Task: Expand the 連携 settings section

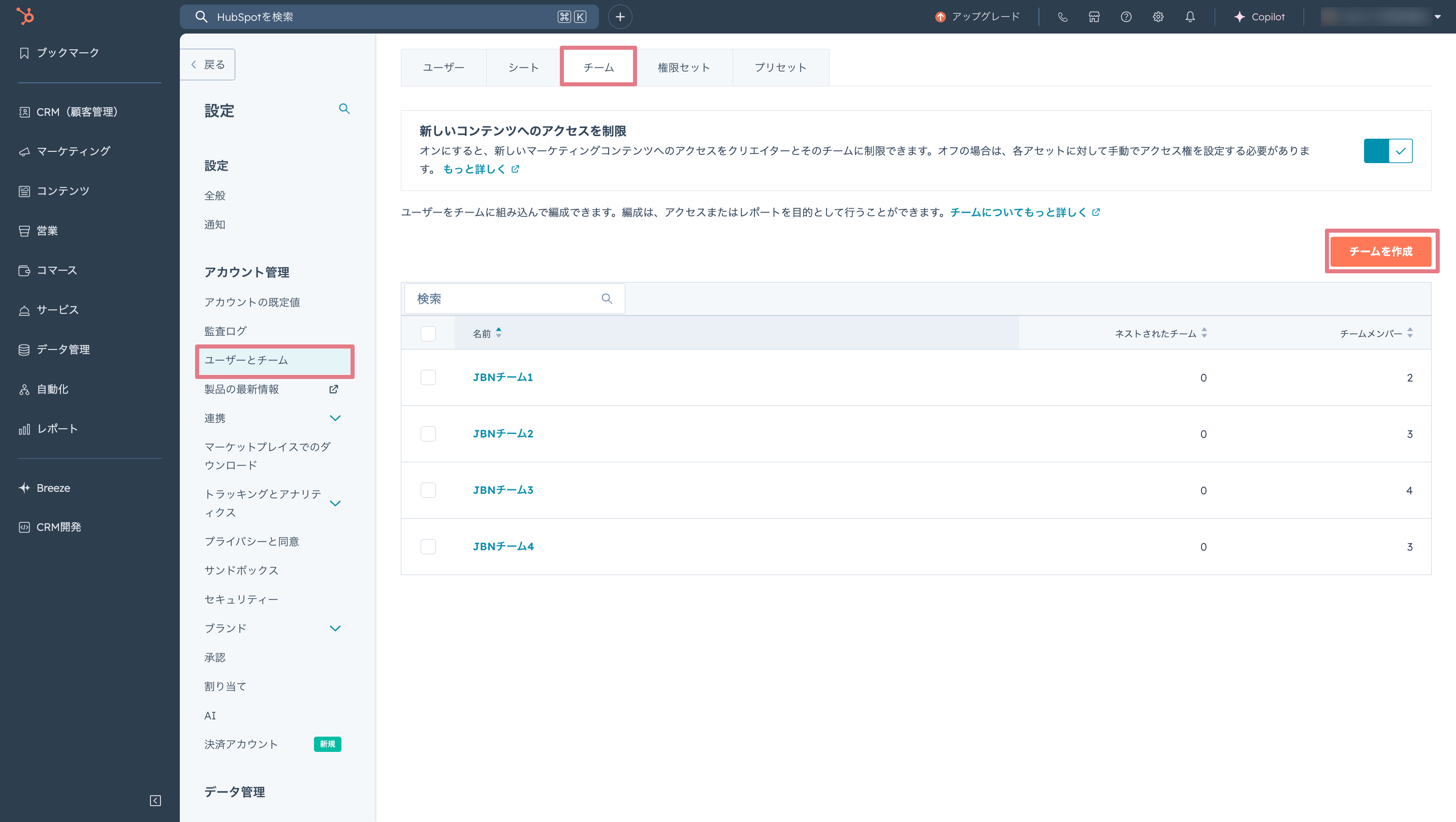Action: pyautogui.click(x=335, y=418)
